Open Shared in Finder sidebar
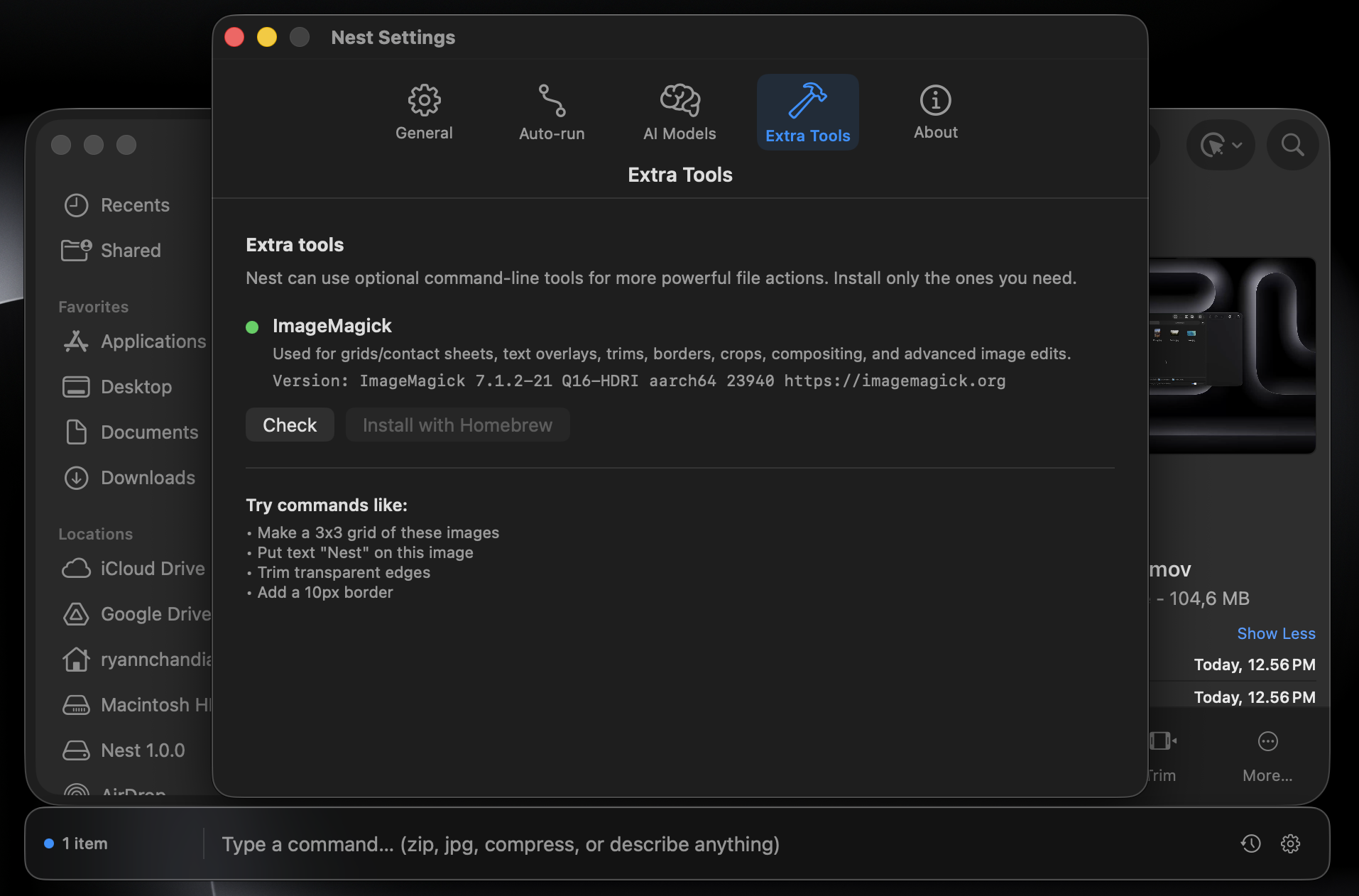The height and width of the screenshot is (896, 1359). (131, 251)
